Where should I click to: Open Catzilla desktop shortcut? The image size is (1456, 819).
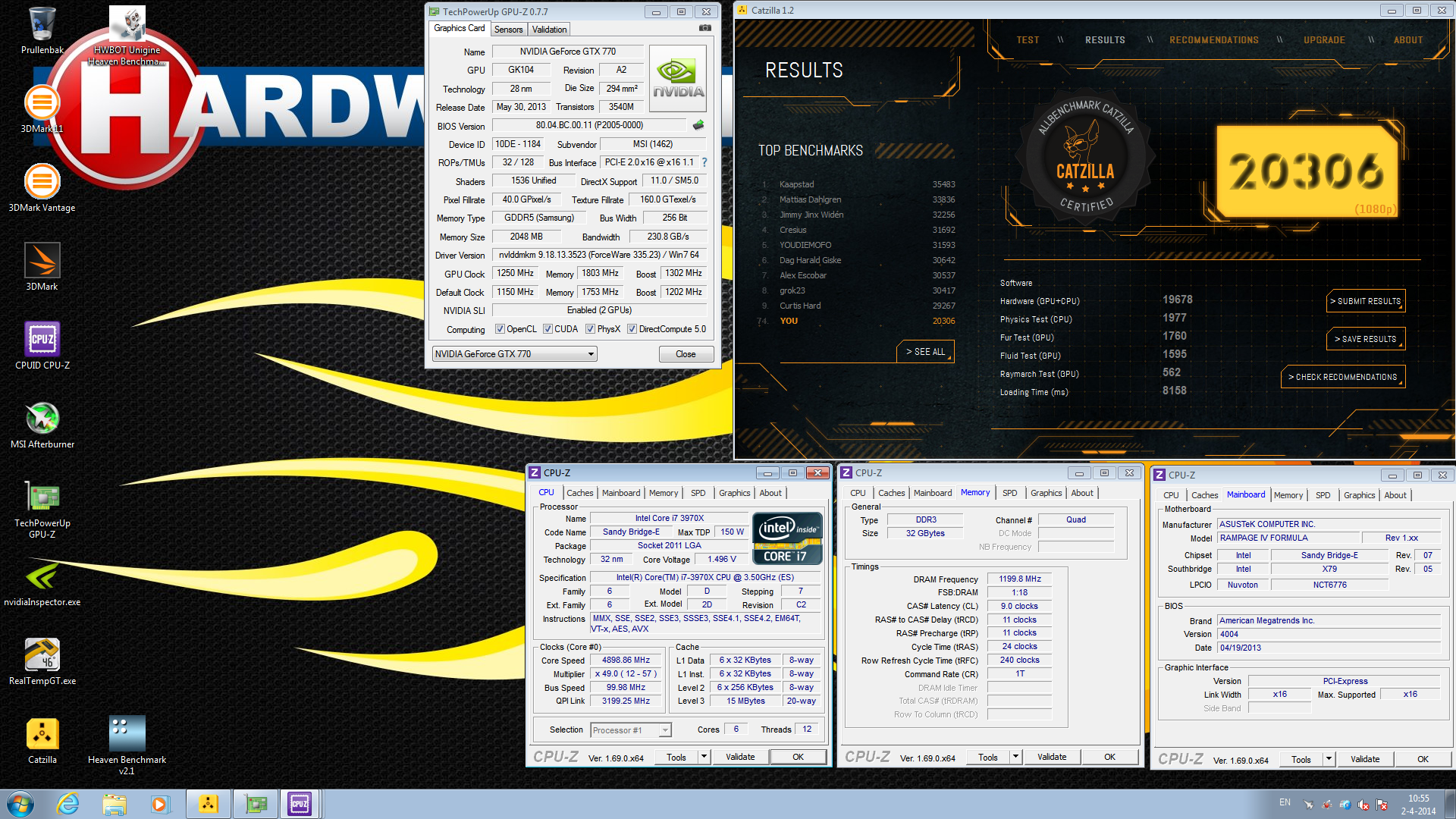42,740
